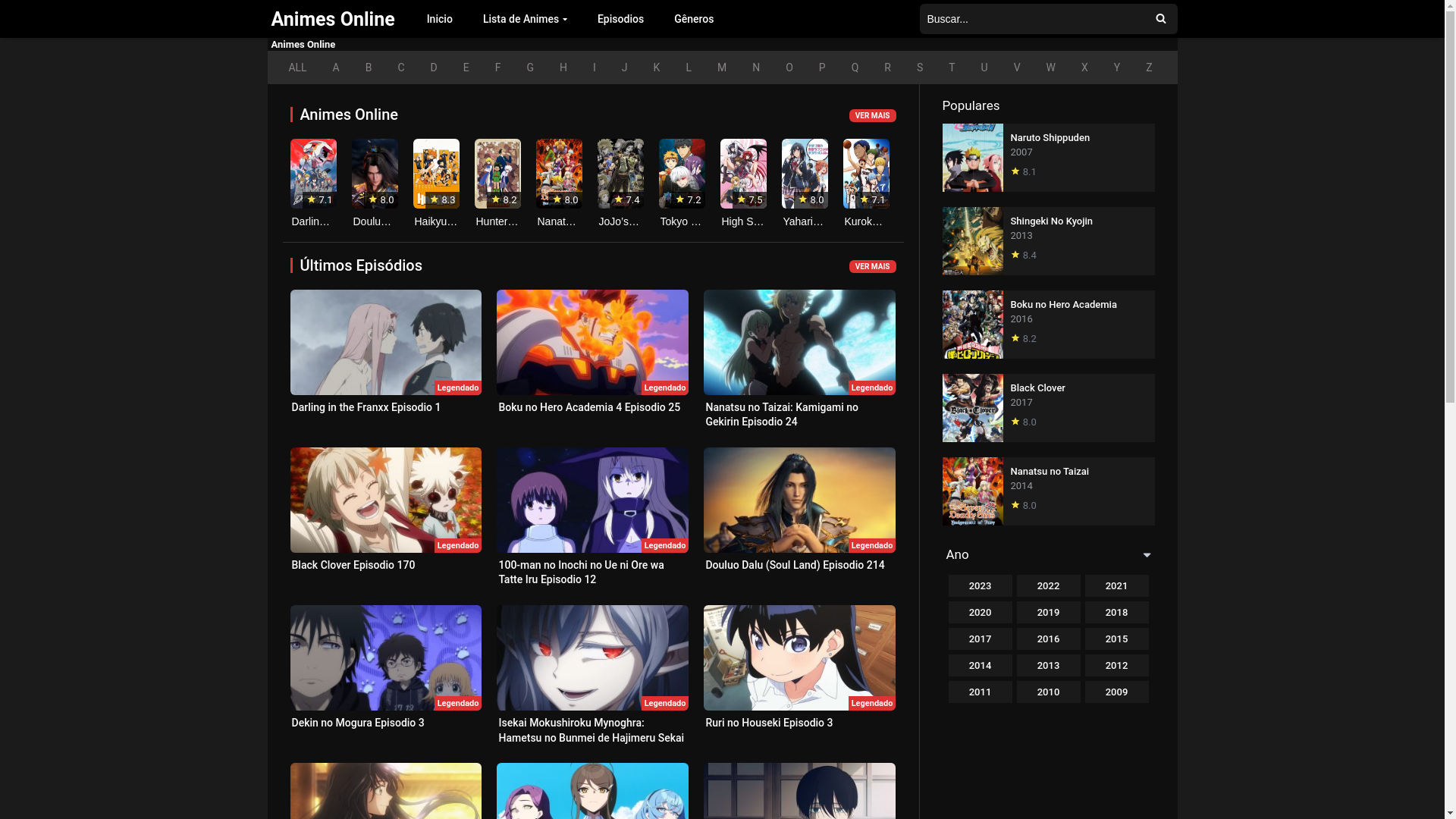Filter by year 2023
The width and height of the screenshot is (1456, 819).
(980, 586)
